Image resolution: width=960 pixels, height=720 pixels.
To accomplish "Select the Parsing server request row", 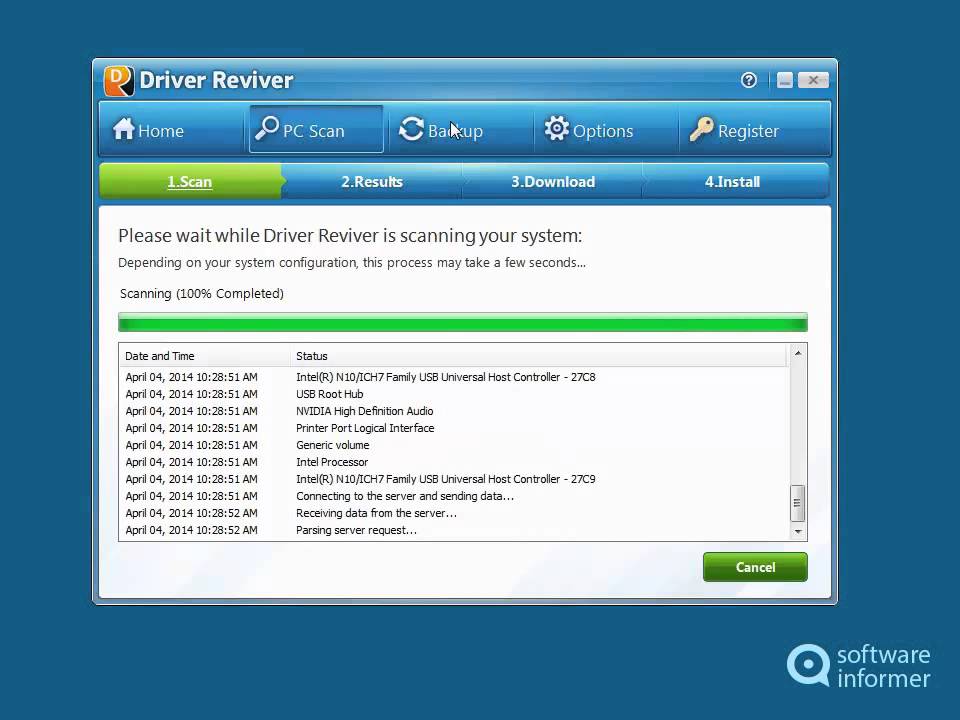I will point(453,530).
